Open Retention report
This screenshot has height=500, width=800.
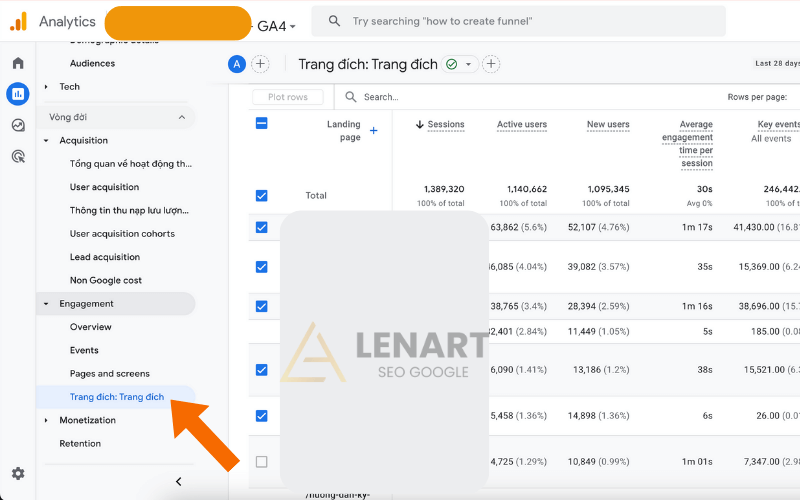coord(80,443)
